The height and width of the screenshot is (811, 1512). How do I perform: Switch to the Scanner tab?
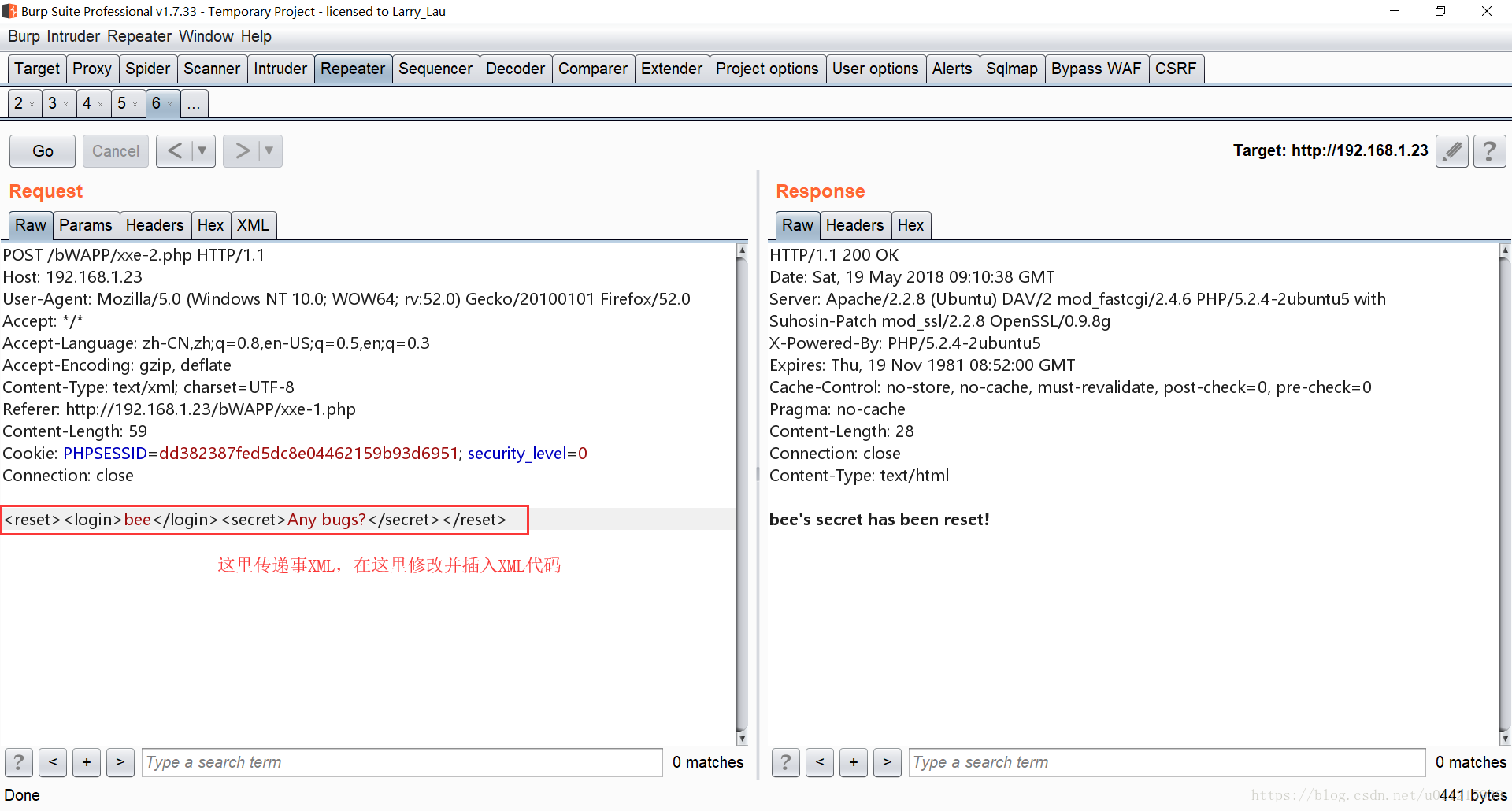[x=212, y=69]
